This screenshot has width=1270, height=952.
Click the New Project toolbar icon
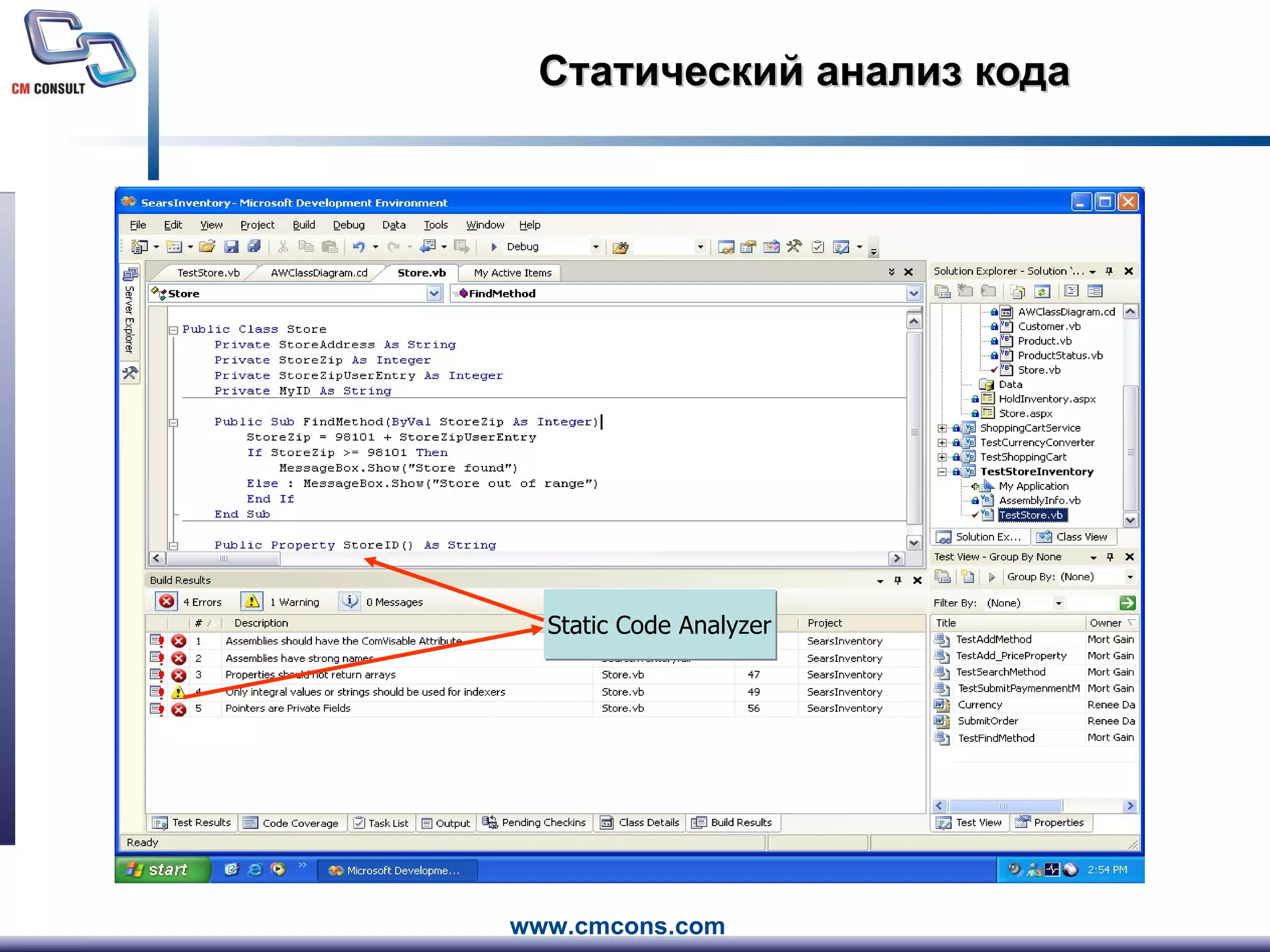(140, 247)
